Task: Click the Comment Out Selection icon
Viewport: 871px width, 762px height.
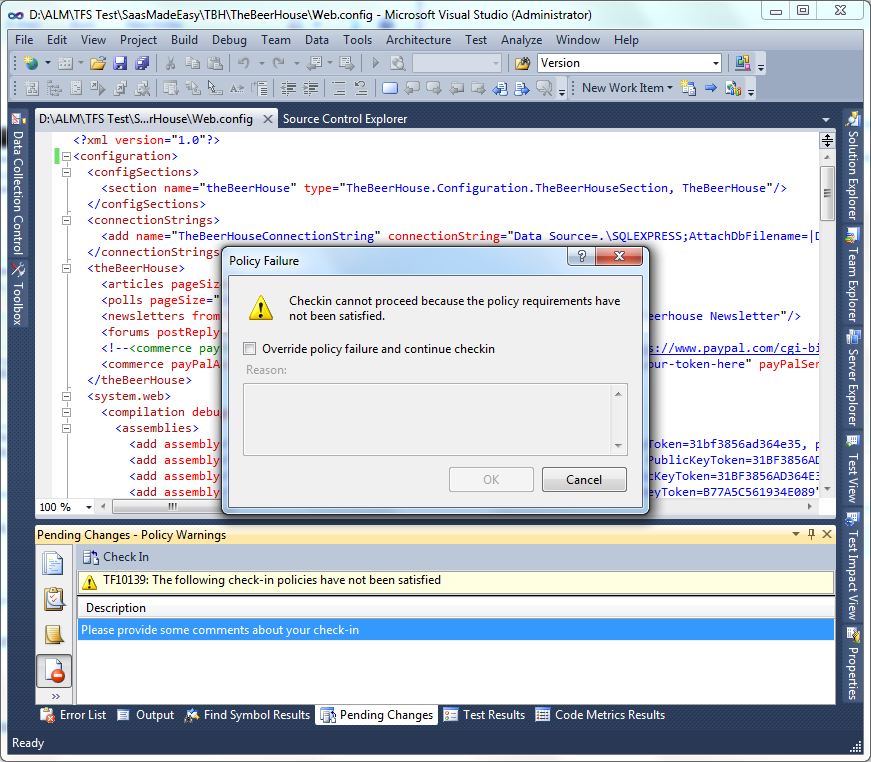Action: tap(338, 88)
